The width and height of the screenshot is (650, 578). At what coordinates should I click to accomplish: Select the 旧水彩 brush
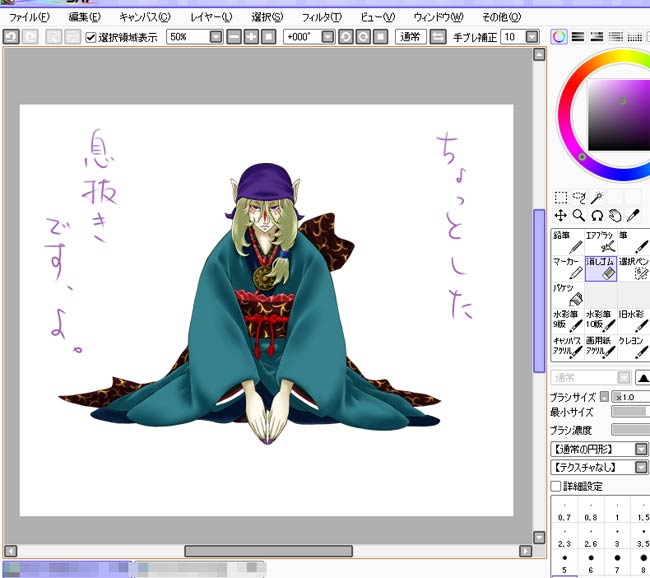pos(634,321)
